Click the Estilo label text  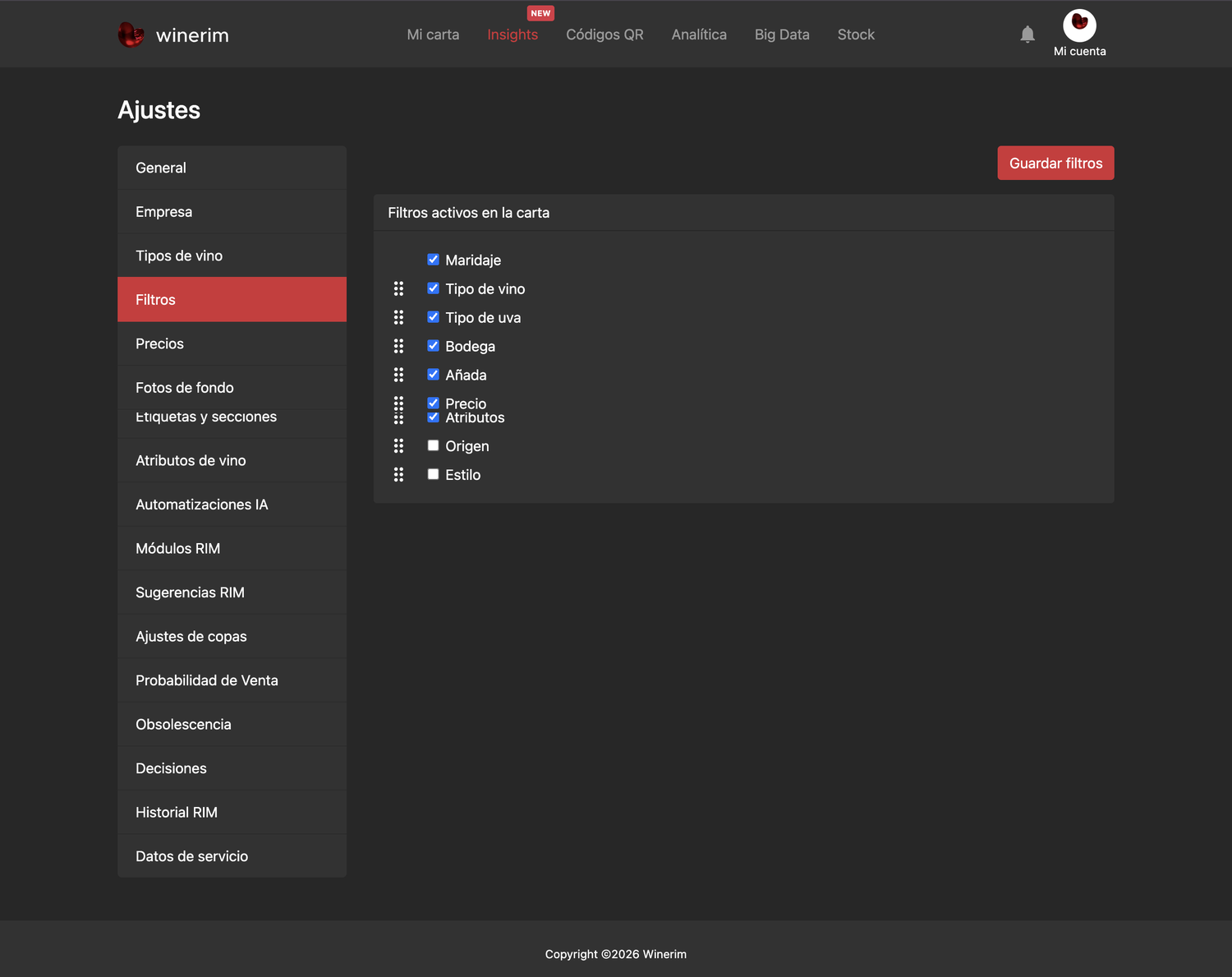[462, 475]
